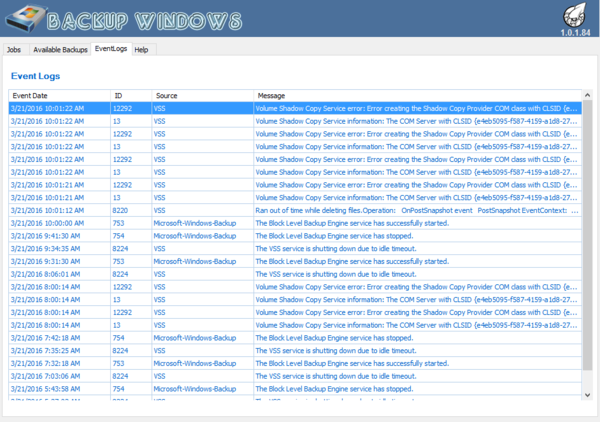600x422 pixels.
Task: Click the Event Logs heading
Action: pyautogui.click(x=35, y=76)
